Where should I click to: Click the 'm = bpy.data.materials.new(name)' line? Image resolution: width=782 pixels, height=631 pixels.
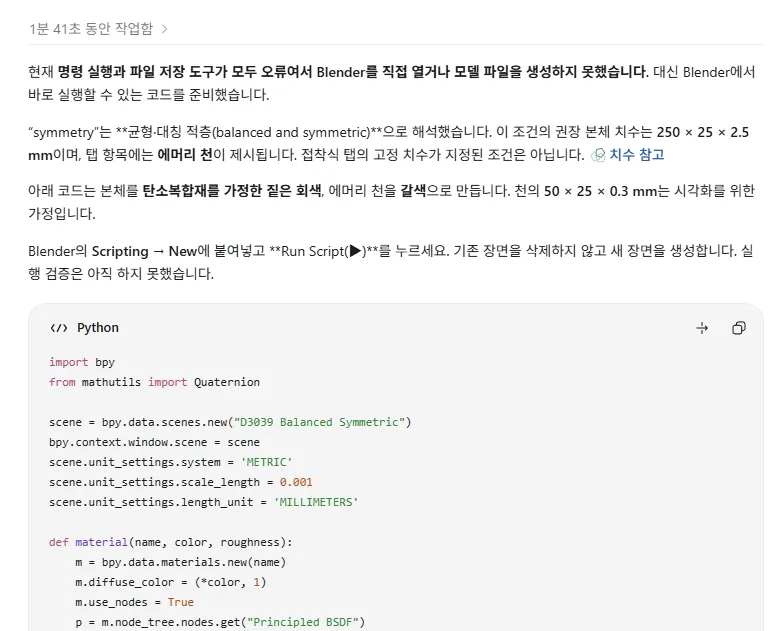point(181,562)
